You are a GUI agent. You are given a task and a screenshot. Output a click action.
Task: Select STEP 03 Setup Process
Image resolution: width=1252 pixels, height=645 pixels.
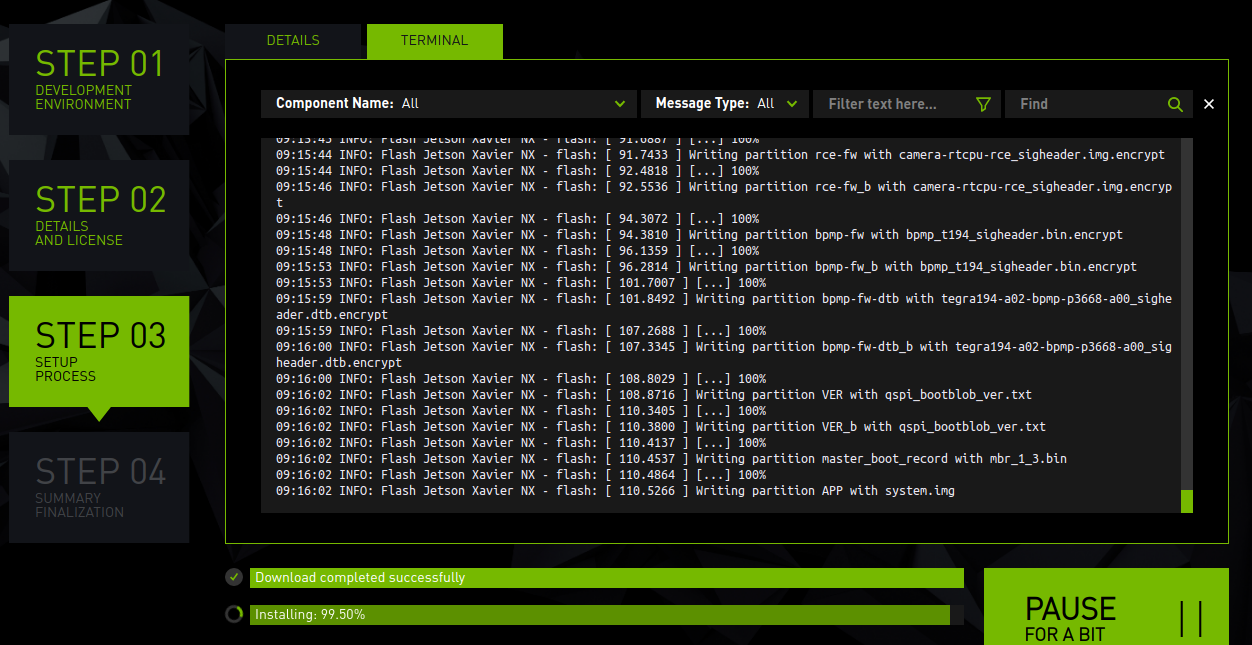(99, 351)
